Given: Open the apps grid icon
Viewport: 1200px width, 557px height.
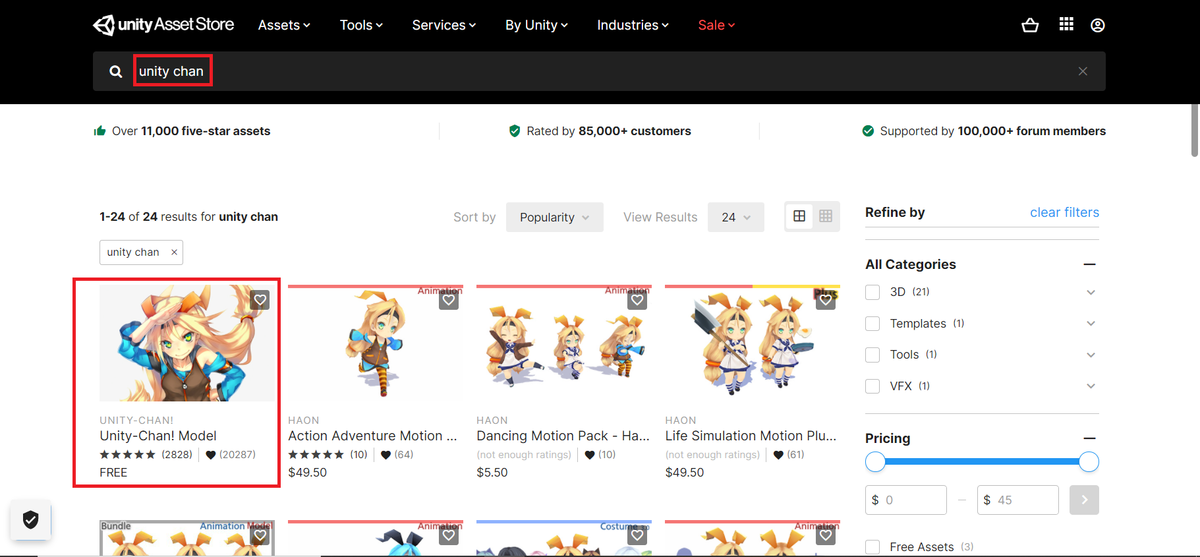Looking at the screenshot, I should point(1066,24).
